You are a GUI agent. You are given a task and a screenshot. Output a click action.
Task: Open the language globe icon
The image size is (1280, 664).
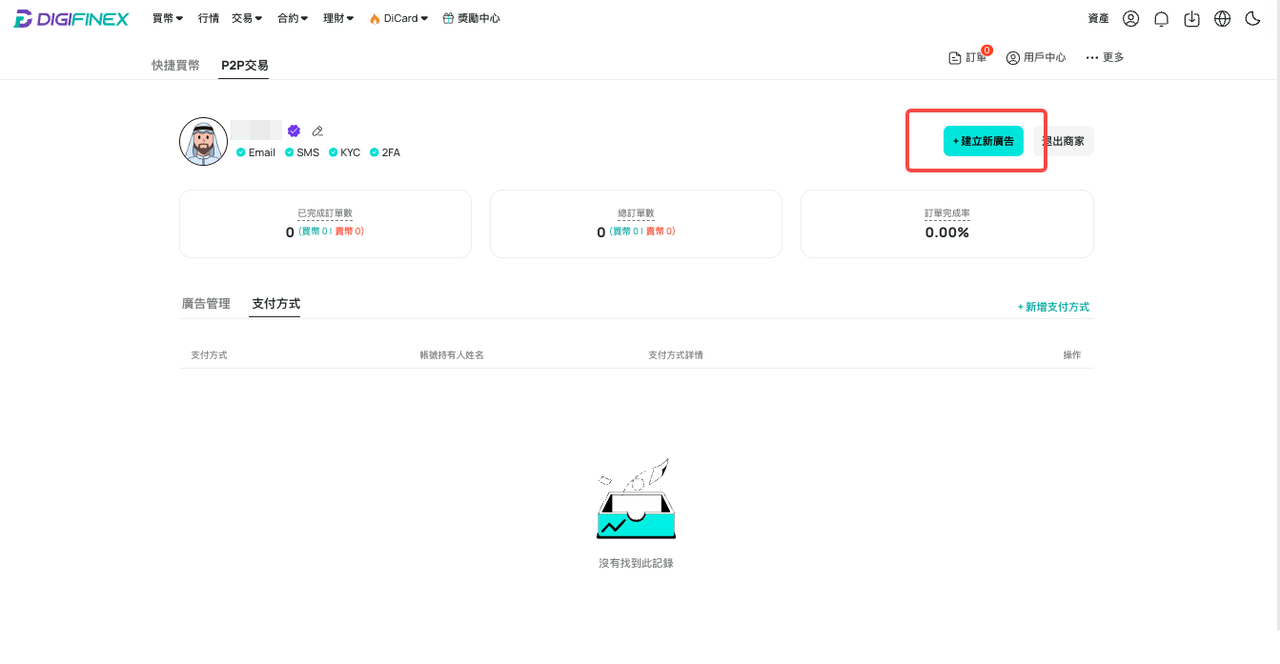coord(1222,19)
